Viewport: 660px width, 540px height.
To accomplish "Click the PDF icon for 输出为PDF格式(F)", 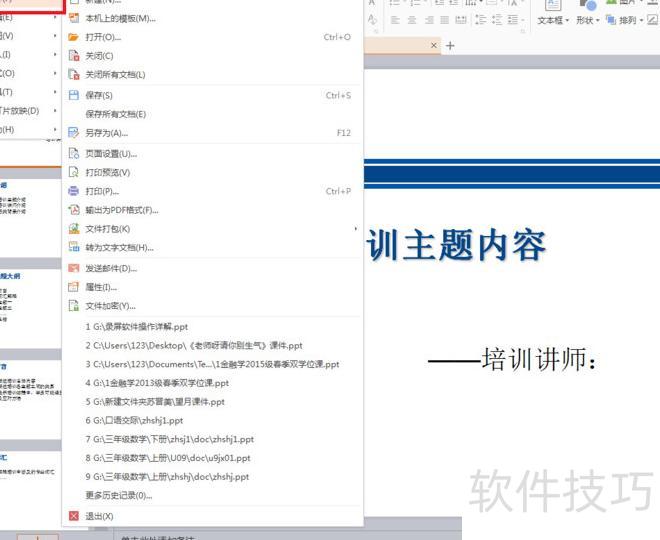I will click(x=74, y=210).
